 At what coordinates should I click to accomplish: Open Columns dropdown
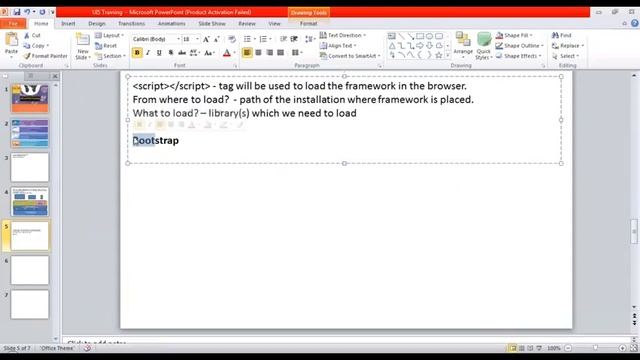pyautogui.click(x=297, y=53)
